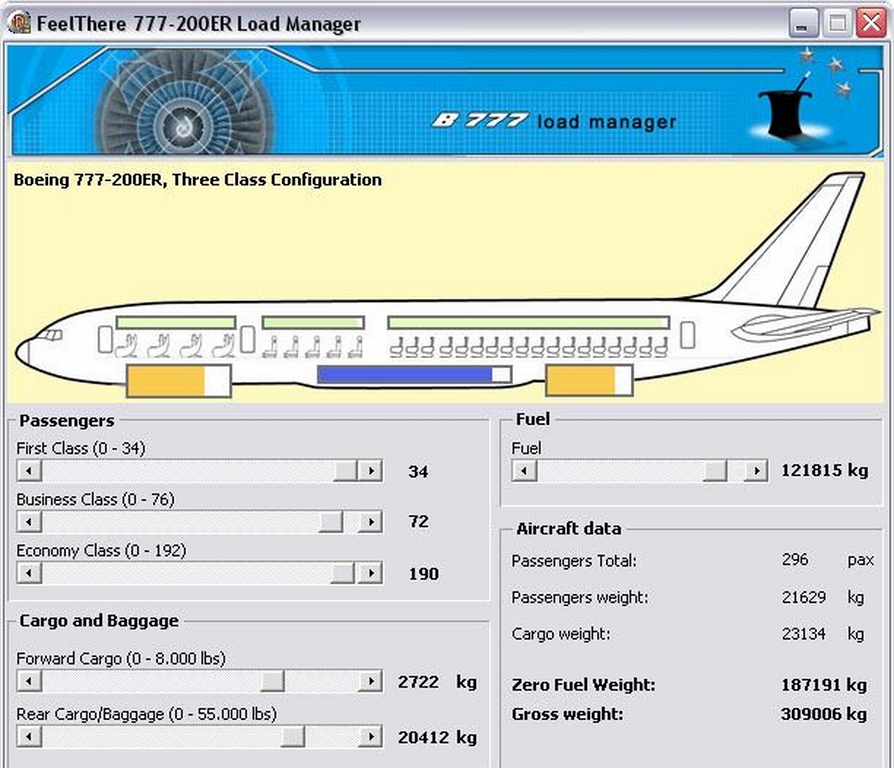The width and height of the screenshot is (894, 768).
Task: Minimize the Load Manager window
Action: (803, 23)
